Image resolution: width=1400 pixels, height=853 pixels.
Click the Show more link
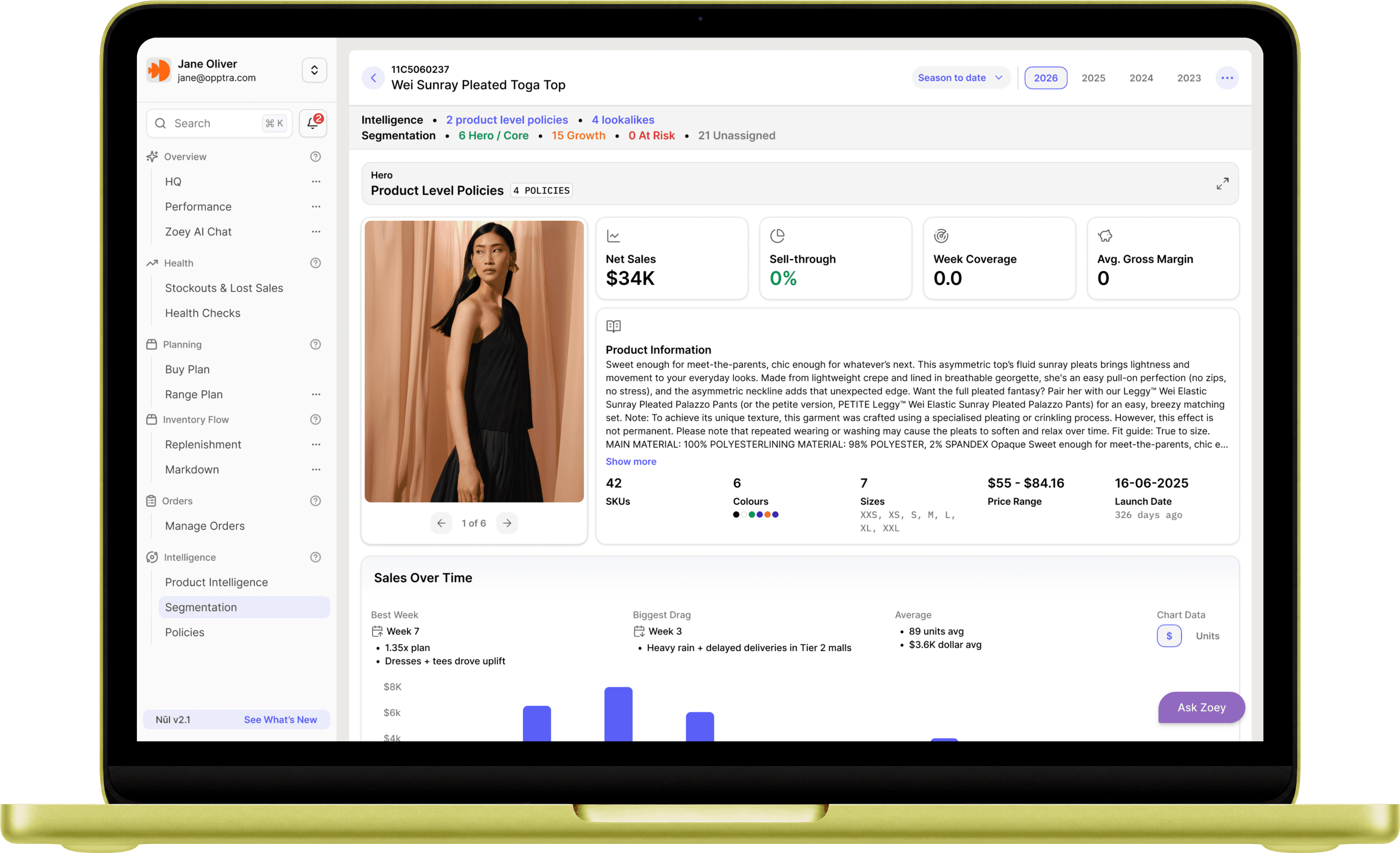[x=631, y=462]
